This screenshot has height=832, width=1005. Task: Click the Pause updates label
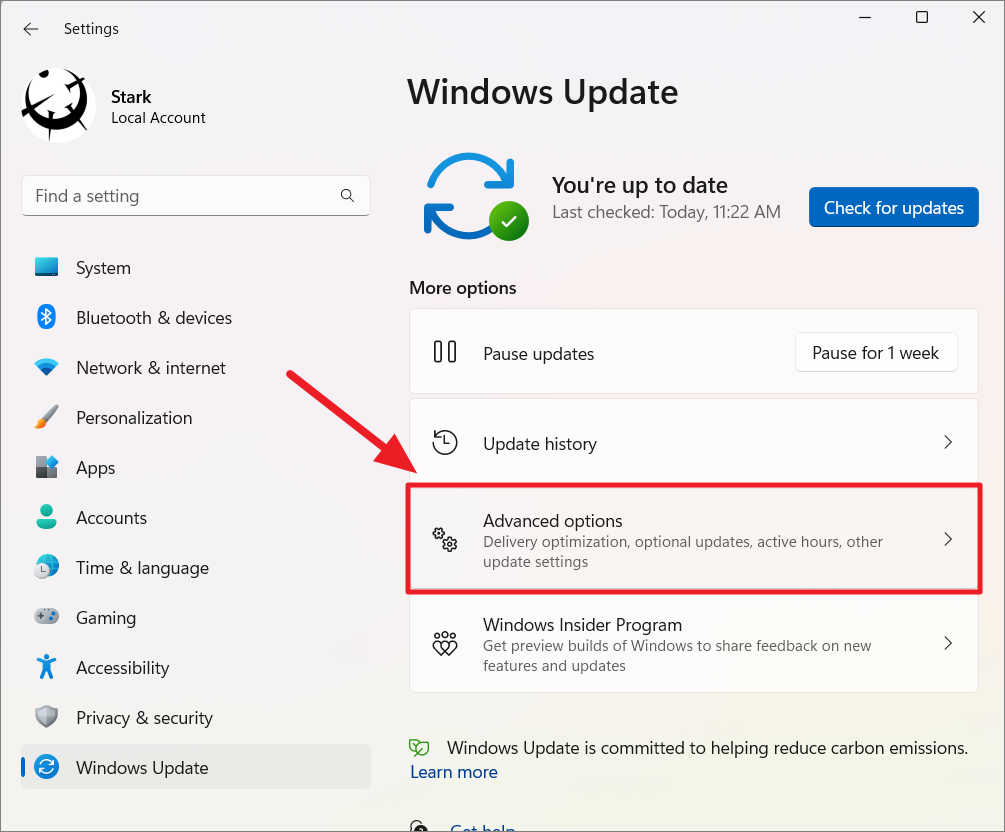point(538,354)
